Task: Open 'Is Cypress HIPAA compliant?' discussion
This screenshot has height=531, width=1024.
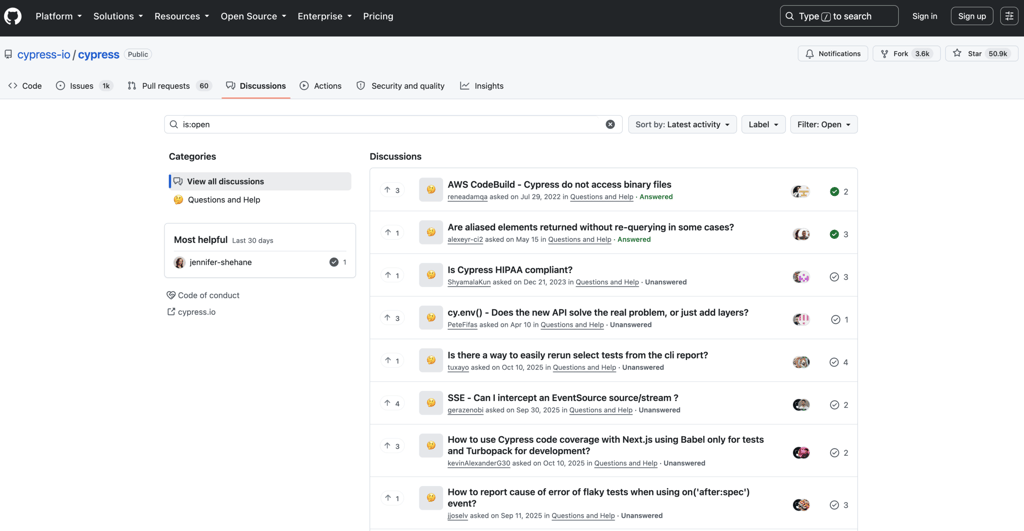Action: pos(510,270)
